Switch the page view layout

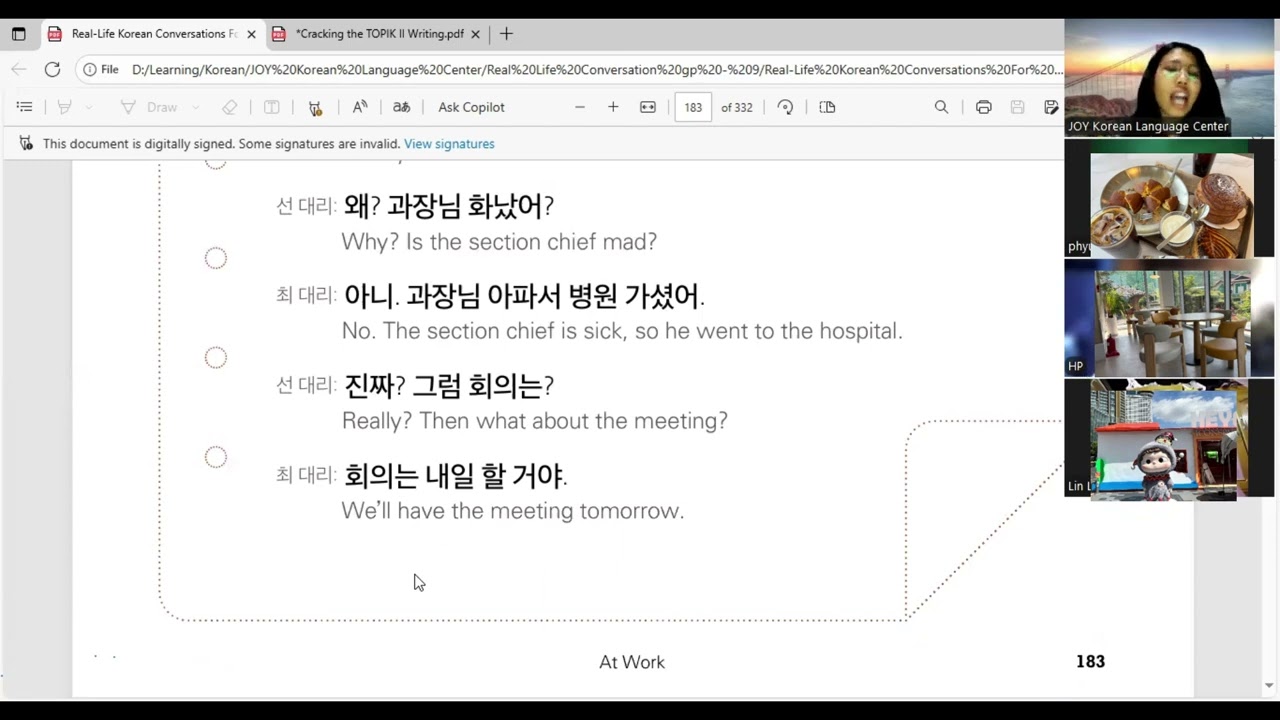pyautogui.click(x=827, y=107)
